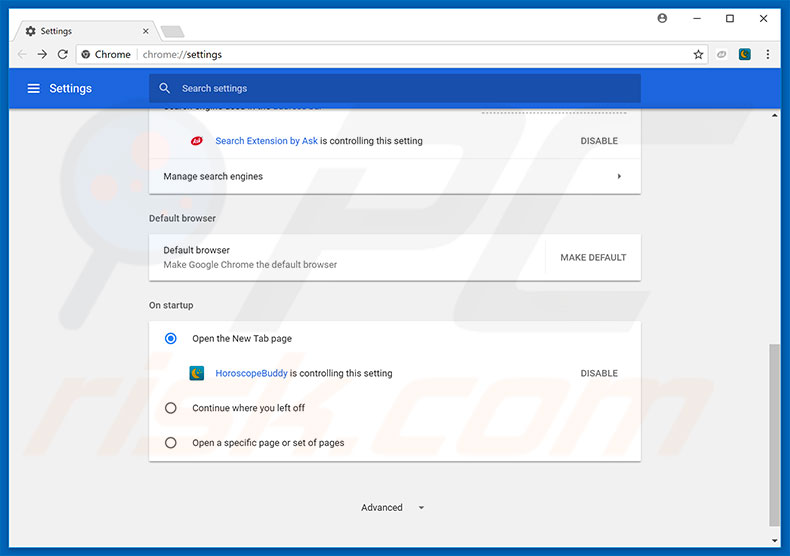This screenshot has width=790, height=556.
Task: Click the Ask extension red icon
Action: 196,141
